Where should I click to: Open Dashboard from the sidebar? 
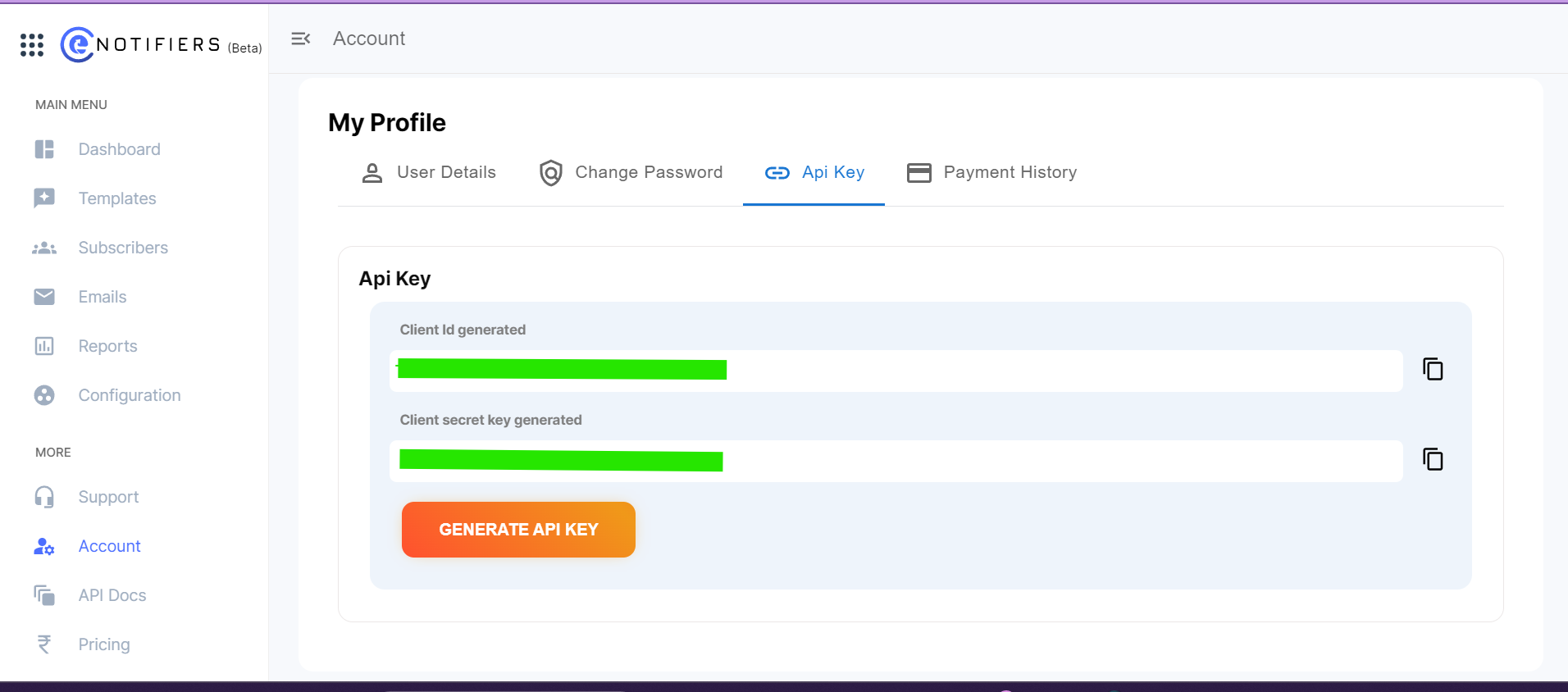[119, 149]
